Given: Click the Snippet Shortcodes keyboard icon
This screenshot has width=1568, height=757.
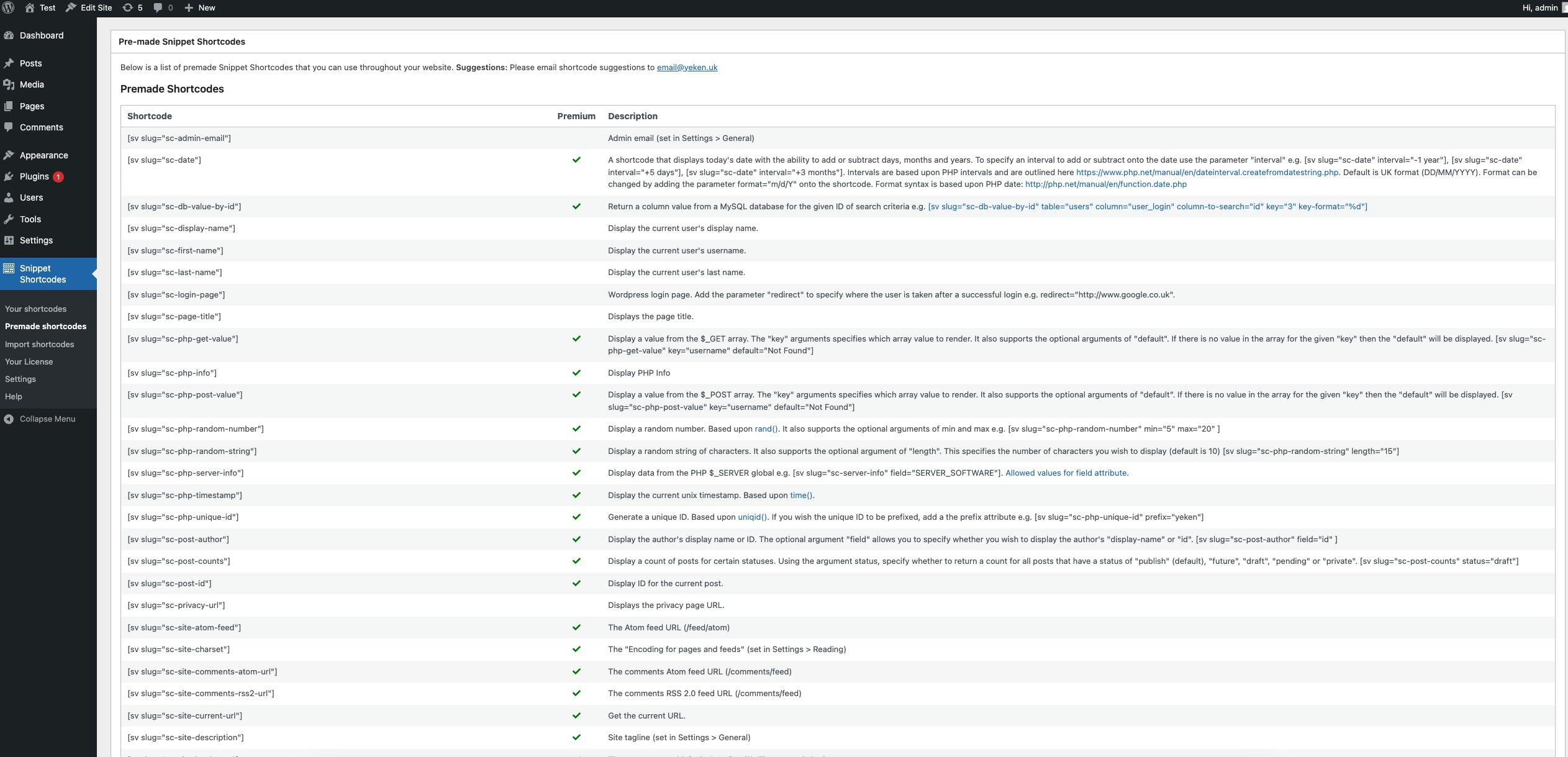Looking at the screenshot, I should pos(9,268).
